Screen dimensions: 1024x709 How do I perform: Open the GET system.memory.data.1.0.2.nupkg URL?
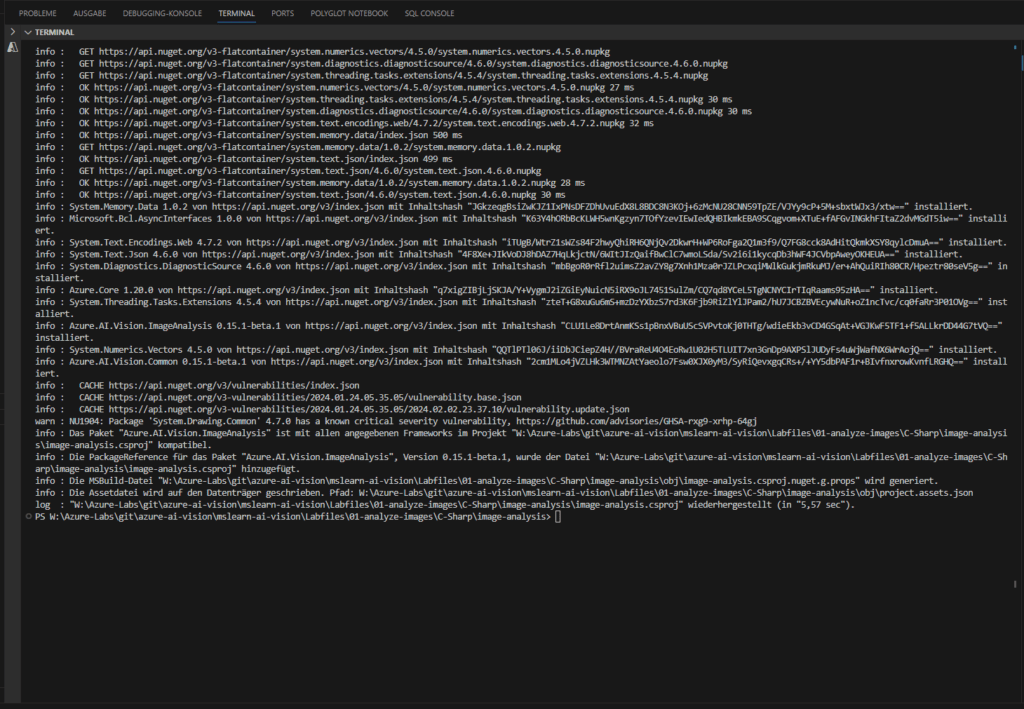click(330, 147)
